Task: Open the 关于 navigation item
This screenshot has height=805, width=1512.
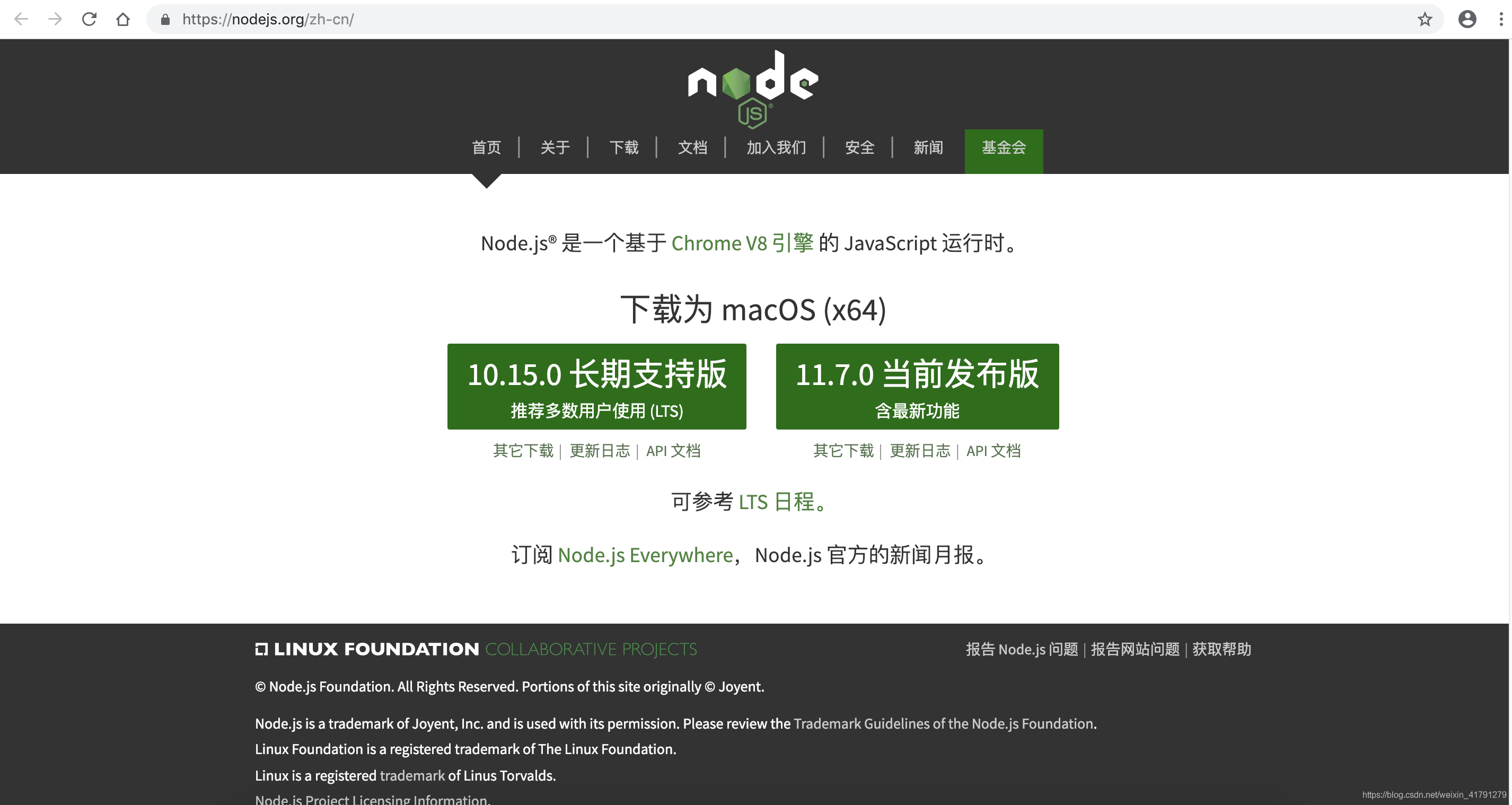Action: [555, 147]
